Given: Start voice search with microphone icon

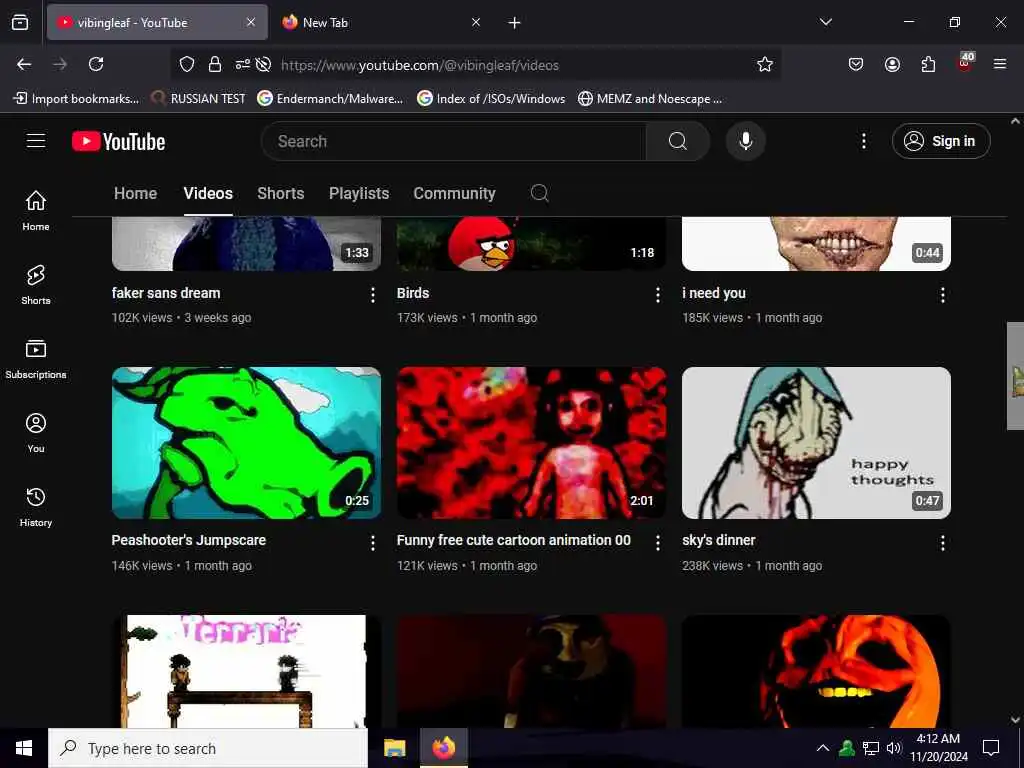Looking at the screenshot, I should coord(745,141).
